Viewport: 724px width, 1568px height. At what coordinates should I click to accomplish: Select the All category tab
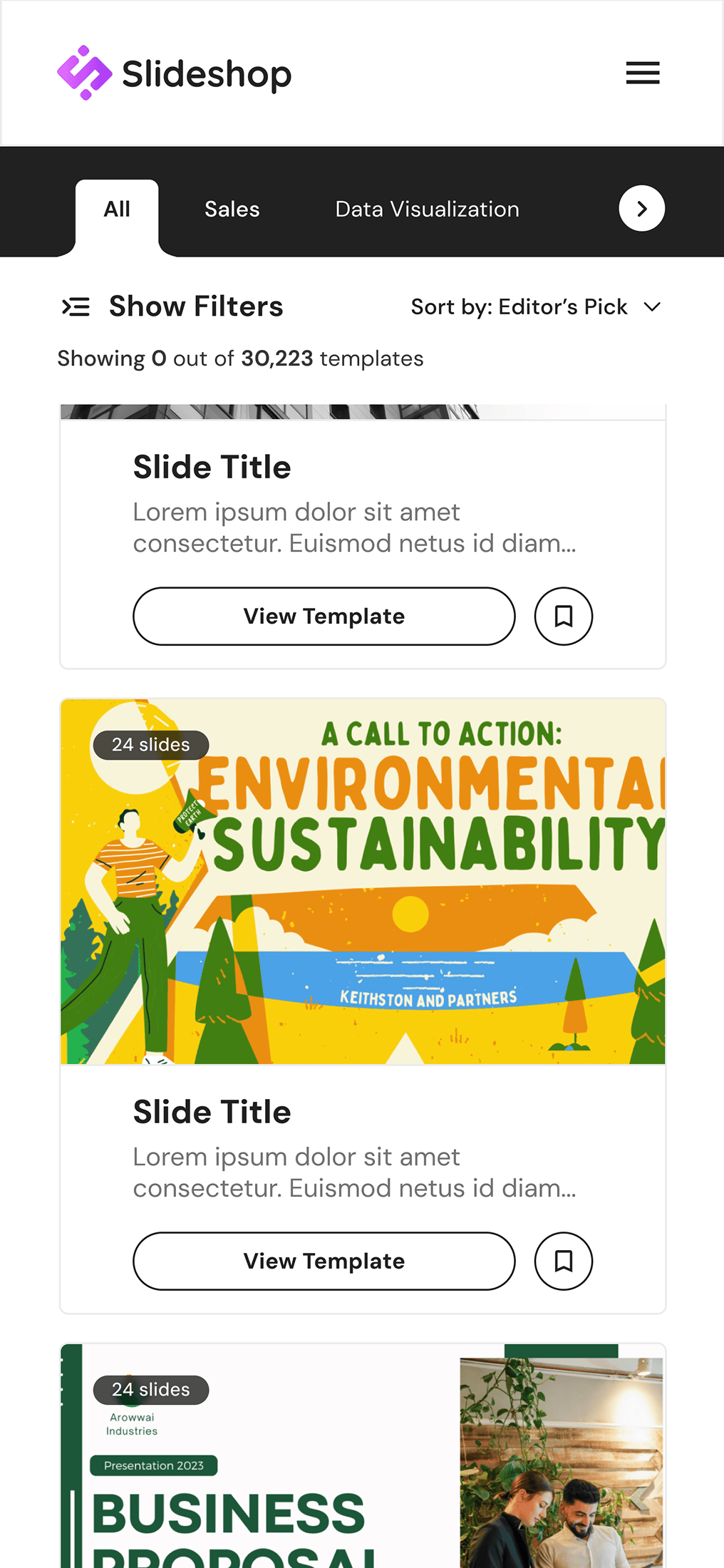pyautogui.click(x=117, y=210)
